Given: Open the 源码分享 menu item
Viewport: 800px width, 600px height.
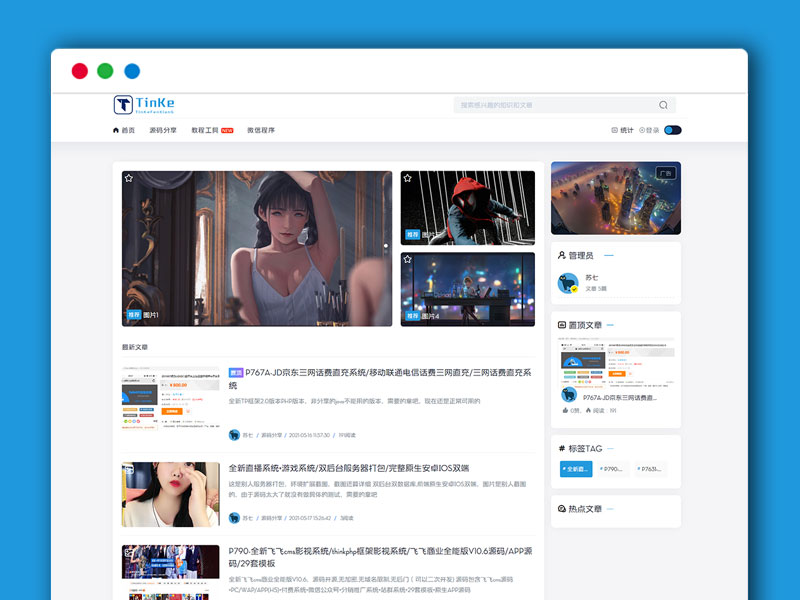Looking at the screenshot, I should 164,131.
